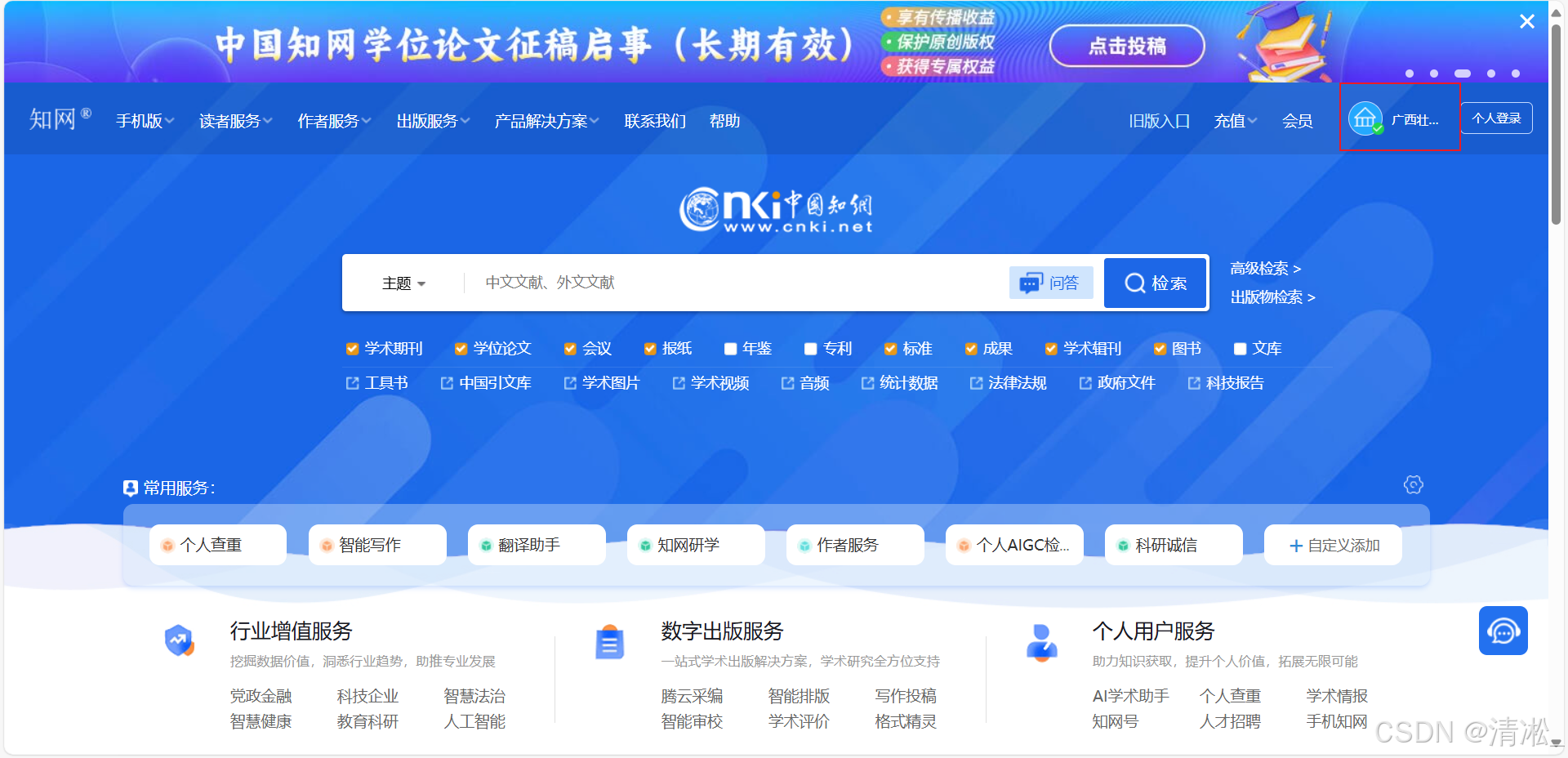
Task: Open 工具书 external link
Action: pyautogui.click(x=376, y=383)
